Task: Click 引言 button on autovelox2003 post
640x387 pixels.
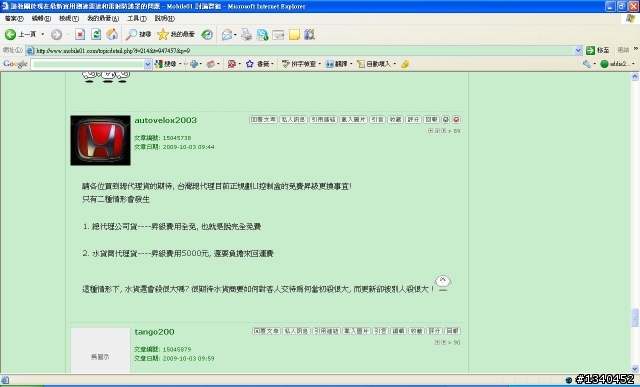Action: (x=378, y=120)
